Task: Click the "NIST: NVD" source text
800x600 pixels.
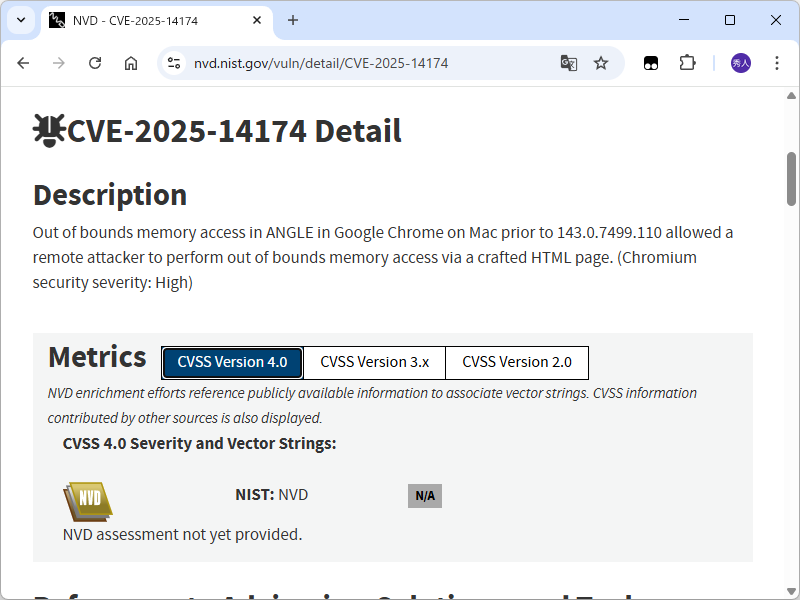Action: click(x=271, y=495)
